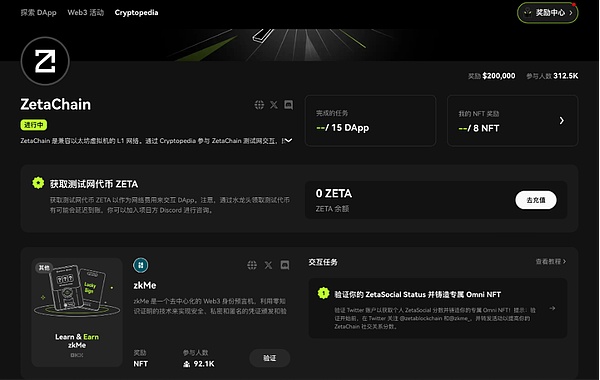
Task: Click the 交互任务 heading
Action: click(323, 262)
